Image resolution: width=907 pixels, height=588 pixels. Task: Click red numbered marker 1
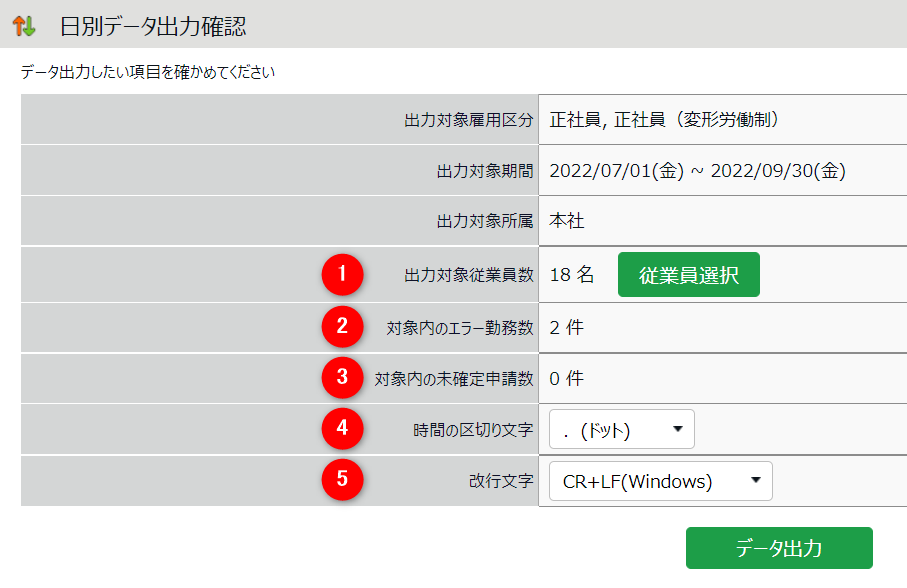(342, 275)
